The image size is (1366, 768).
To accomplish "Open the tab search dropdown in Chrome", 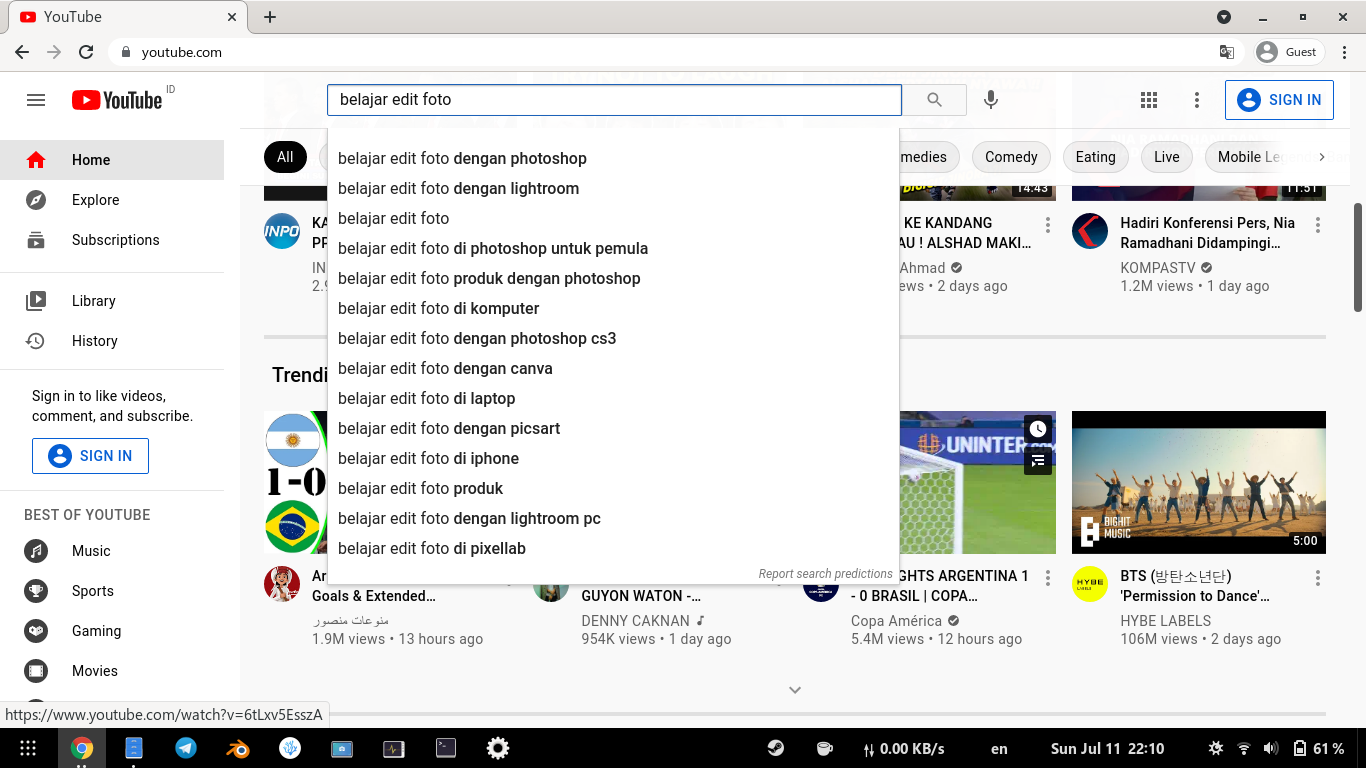I will coord(1223,17).
